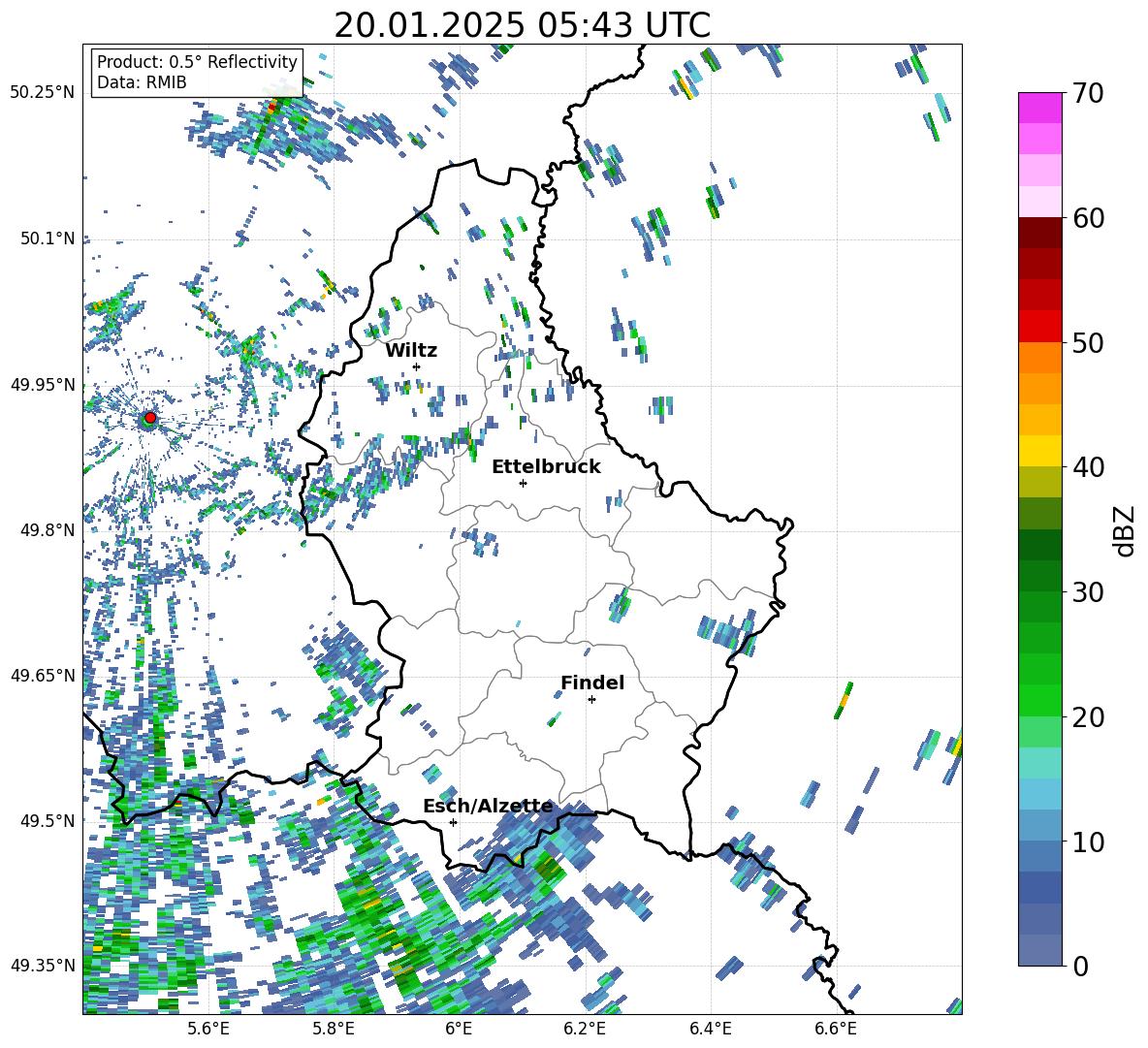
Task: Click the 49.8°N latitude label
Action: click(x=47, y=530)
